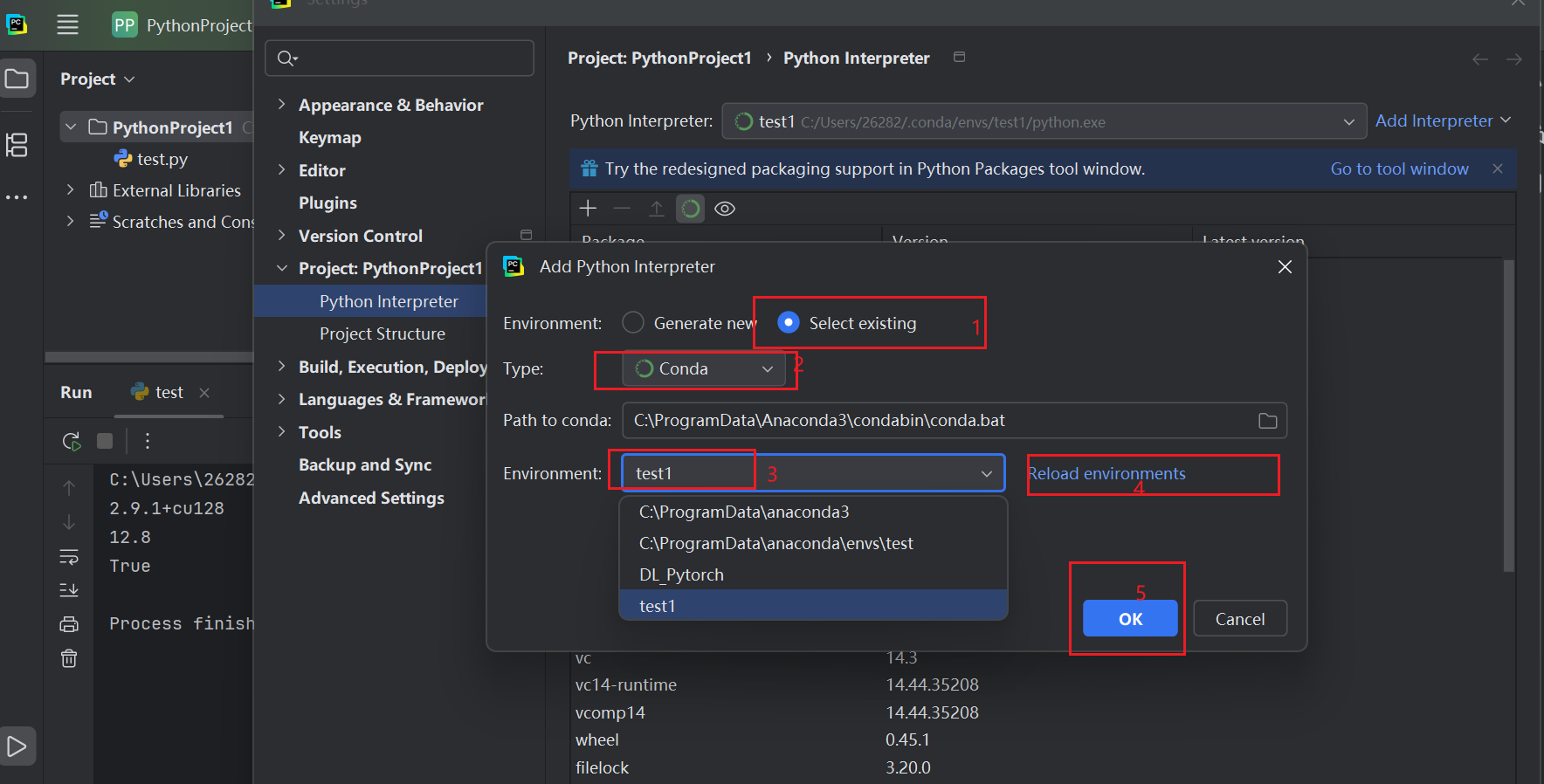Expand the Editor settings group
Image resolution: width=1544 pixels, height=784 pixels.
point(281,169)
